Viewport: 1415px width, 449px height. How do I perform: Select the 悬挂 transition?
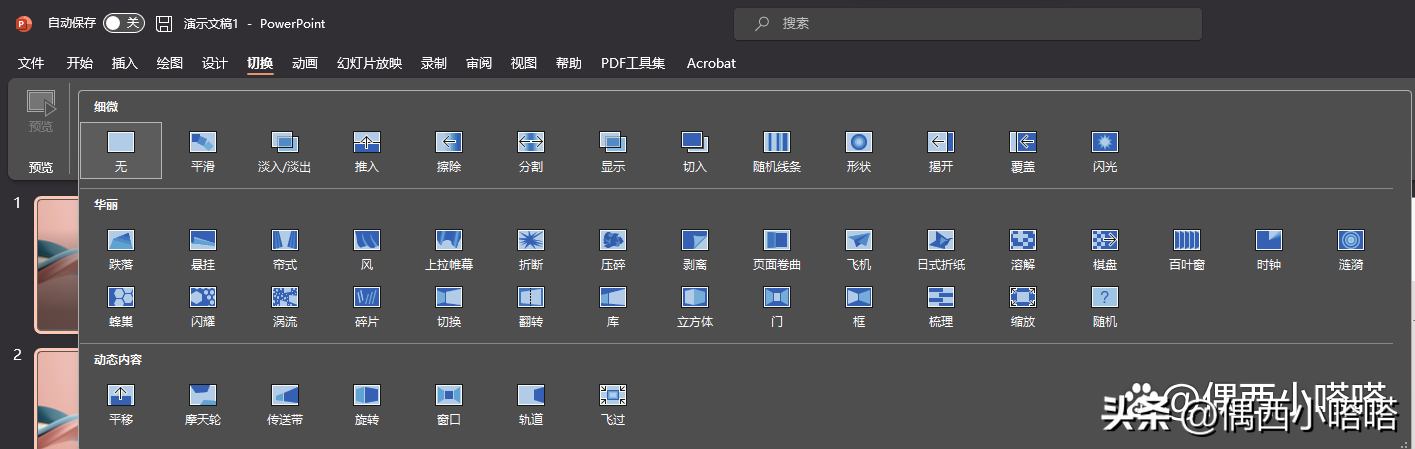[203, 250]
